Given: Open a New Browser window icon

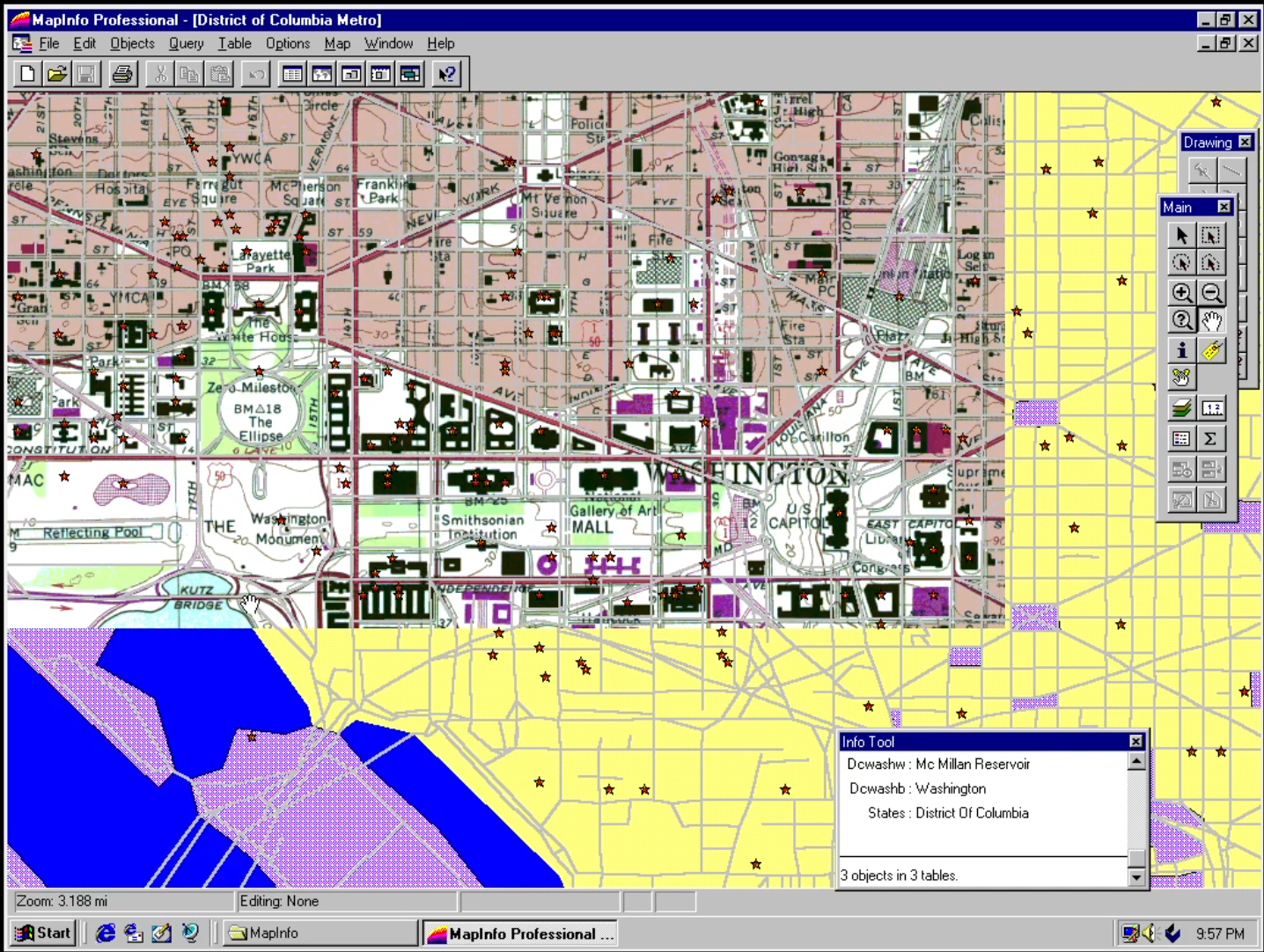Looking at the screenshot, I should coord(292,74).
